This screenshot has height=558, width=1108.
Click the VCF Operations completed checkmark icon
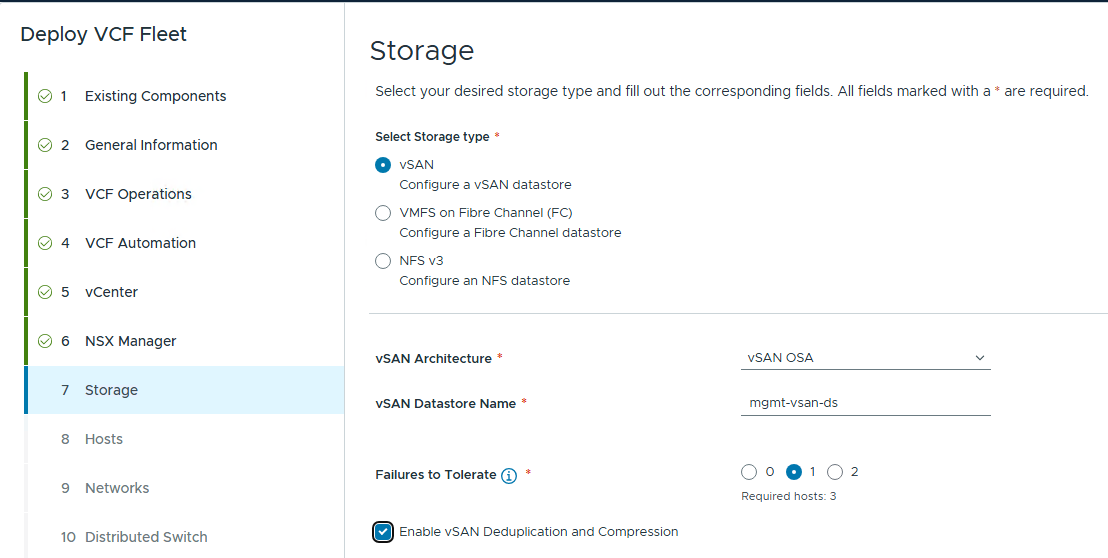click(45, 195)
